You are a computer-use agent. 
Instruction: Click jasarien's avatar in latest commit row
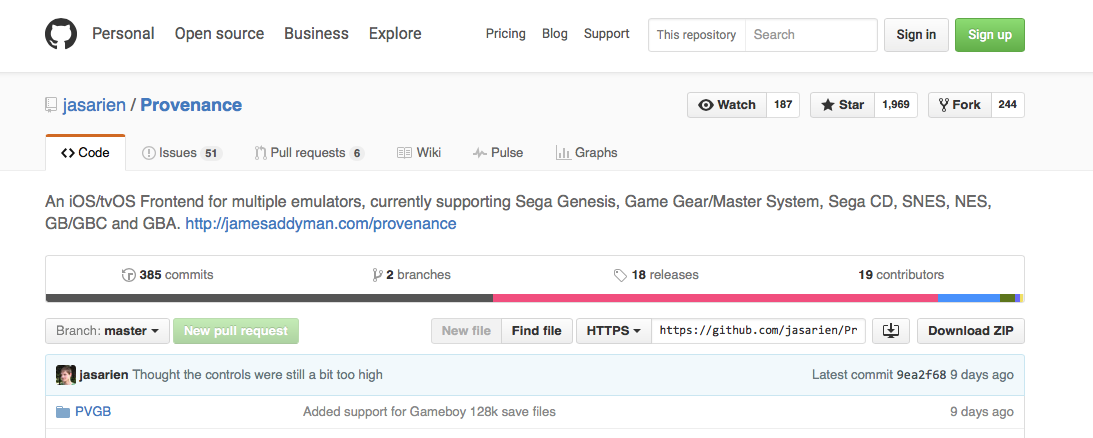pyautogui.click(x=66, y=375)
